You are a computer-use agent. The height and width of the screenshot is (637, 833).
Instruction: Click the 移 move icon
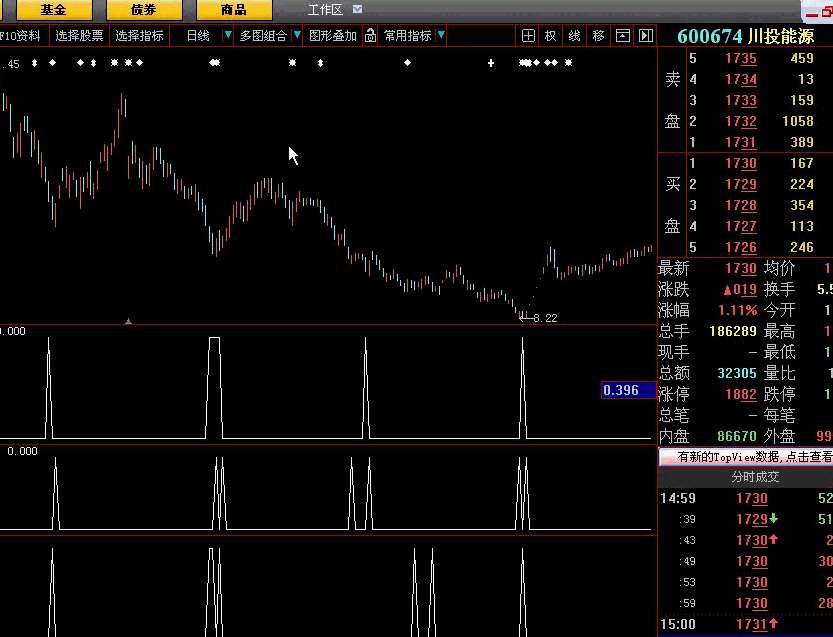598,36
